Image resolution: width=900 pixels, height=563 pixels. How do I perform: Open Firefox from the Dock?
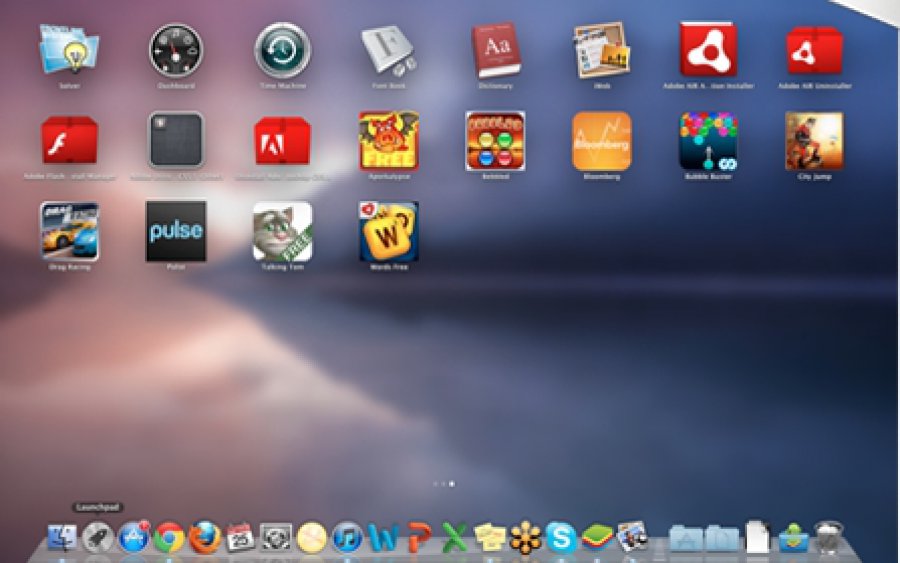tap(205, 537)
